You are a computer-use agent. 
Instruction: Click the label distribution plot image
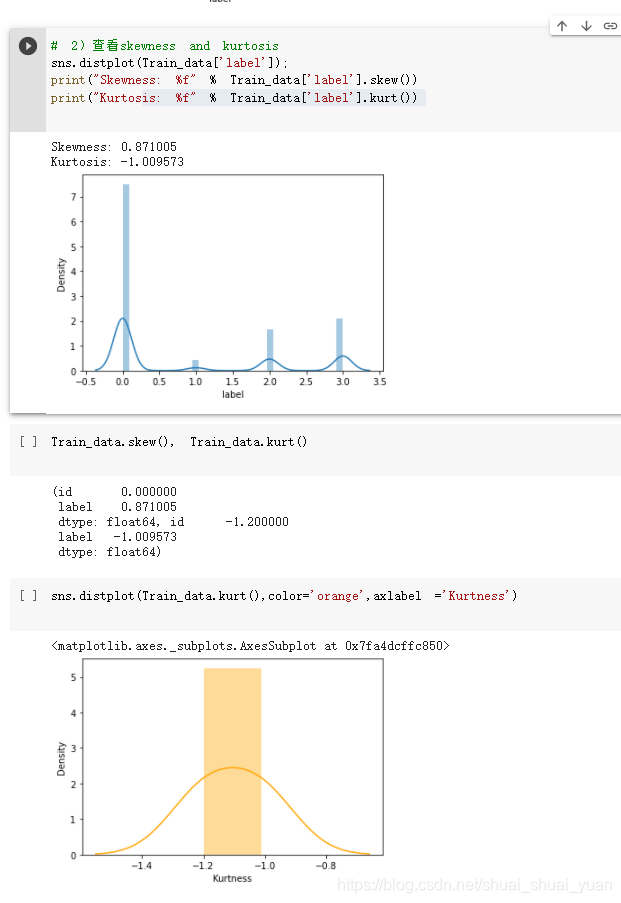click(219, 286)
